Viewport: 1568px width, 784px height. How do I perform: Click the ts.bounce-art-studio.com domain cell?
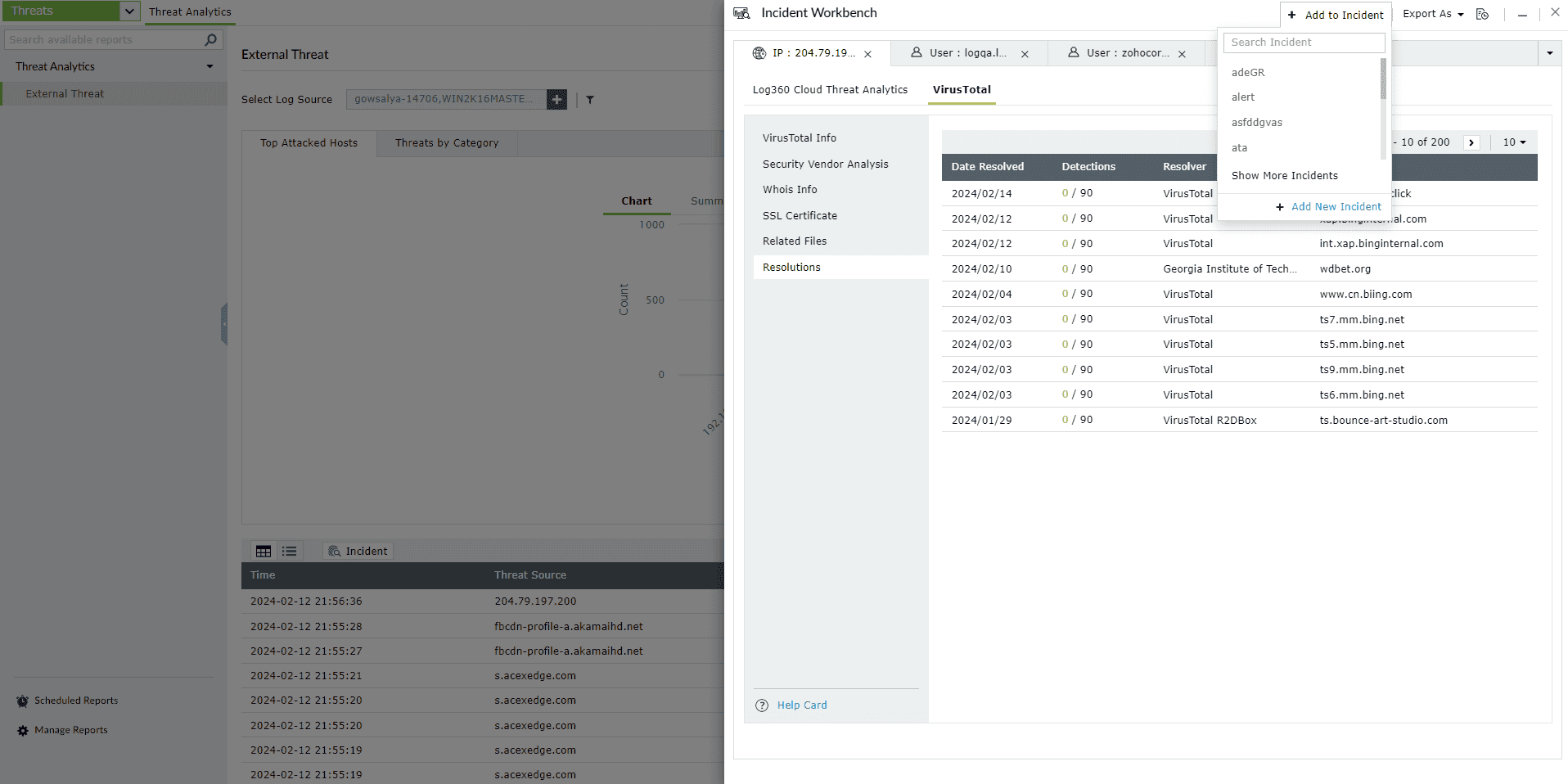tap(1383, 421)
